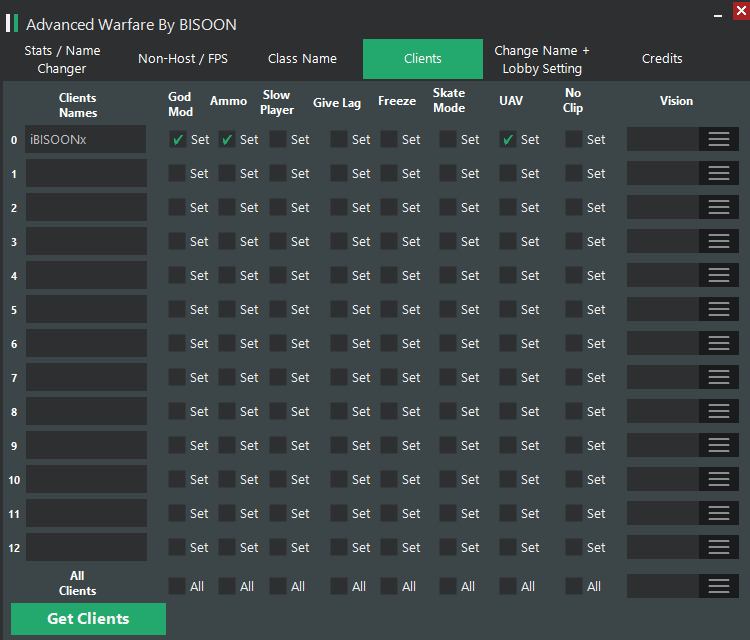Enable No Clip for All Clients
Viewport: 750px width, 640px height.
click(x=574, y=586)
